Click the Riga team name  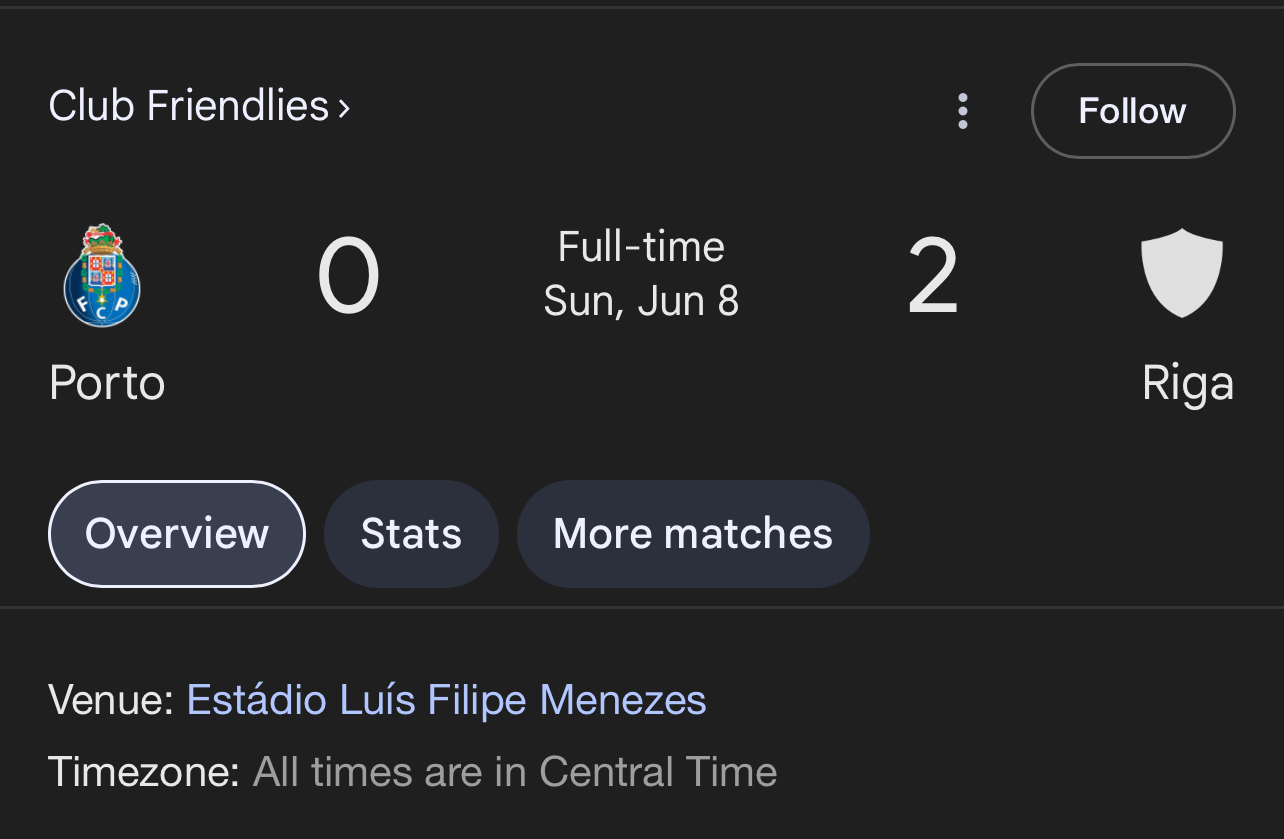pyautogui.click(x=1188, y=385)
